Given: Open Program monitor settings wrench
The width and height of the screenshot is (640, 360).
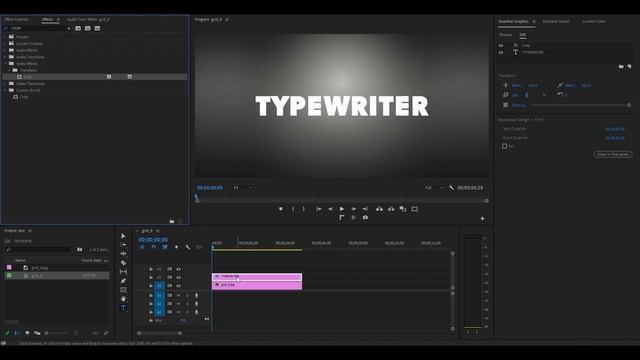Looking at the screenshot, I should point(451,188).
